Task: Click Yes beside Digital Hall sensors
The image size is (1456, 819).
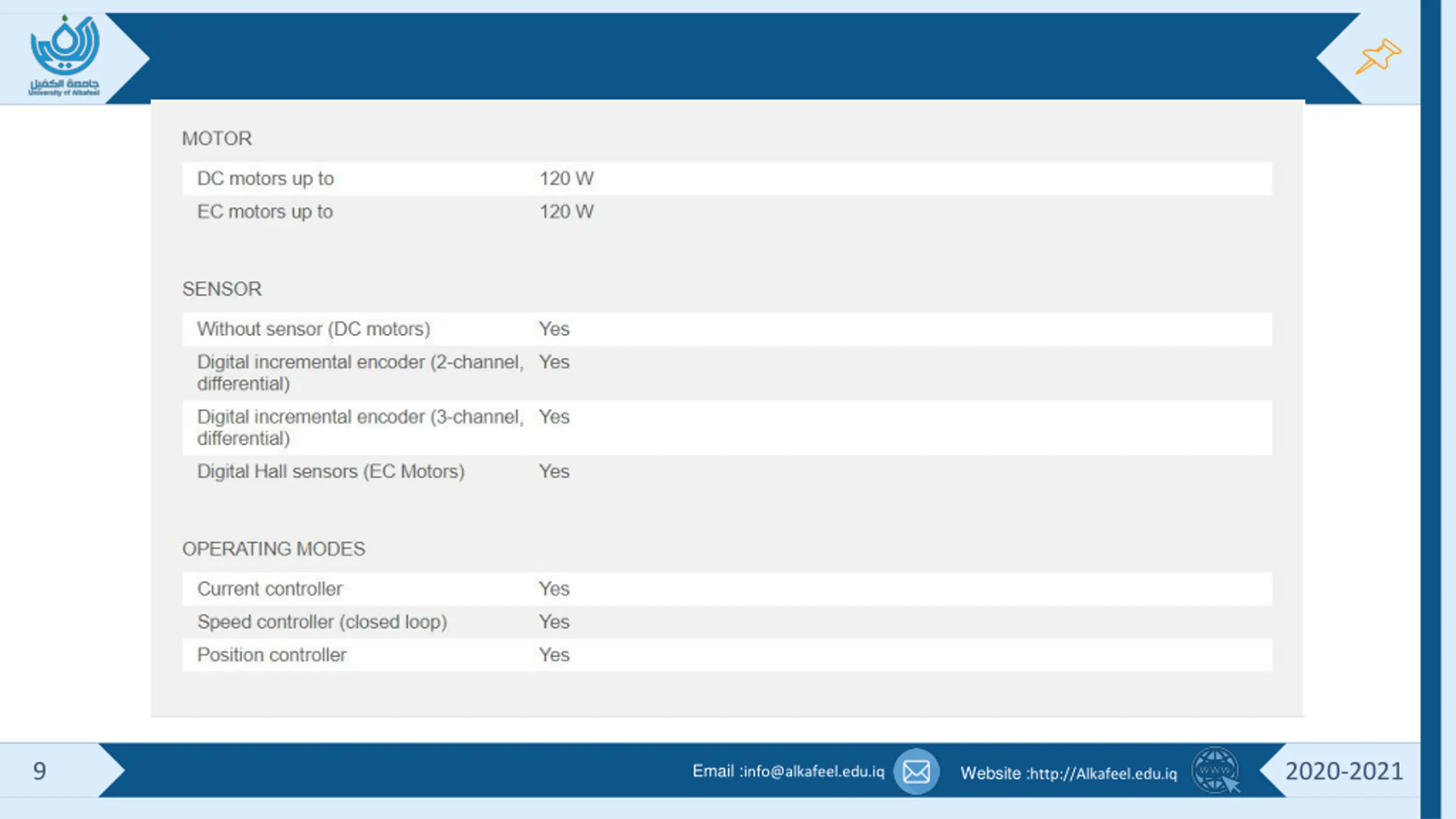Action: (x=554, y=471)
